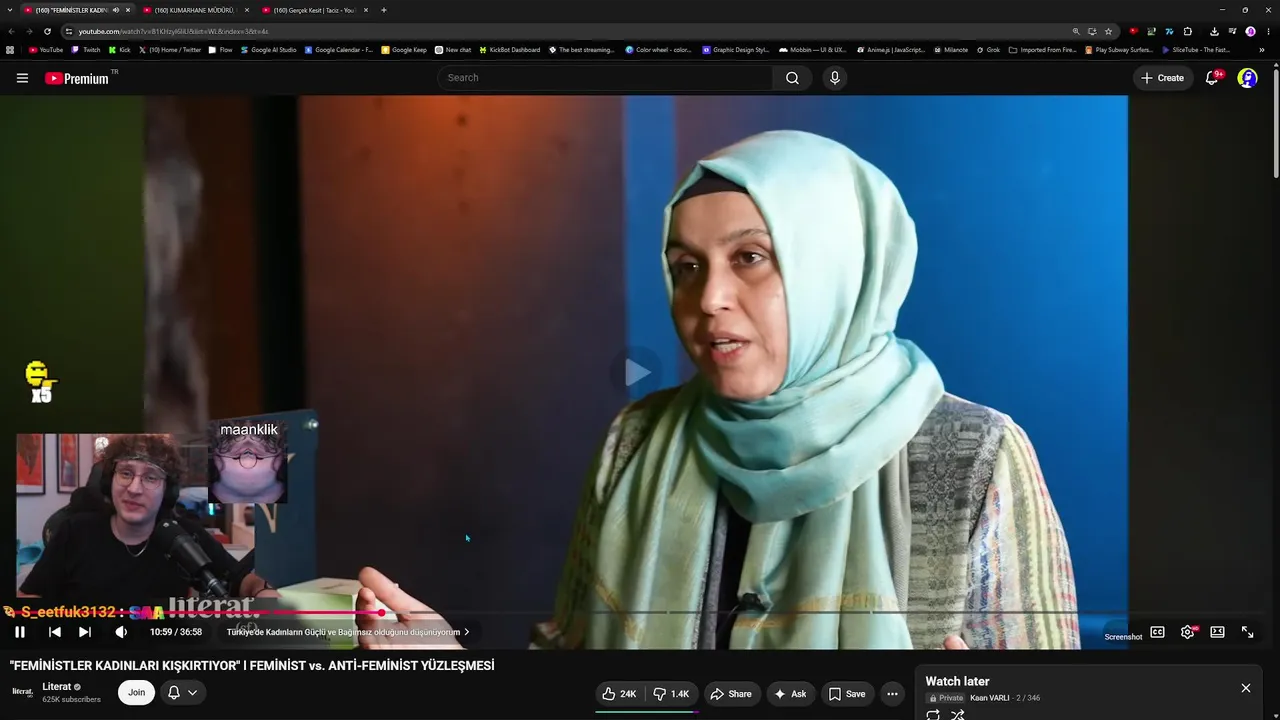This screenshot has height=720, width=1280.
Task: Open the Ask AI assistant button
Action: (x=790, y=694)
